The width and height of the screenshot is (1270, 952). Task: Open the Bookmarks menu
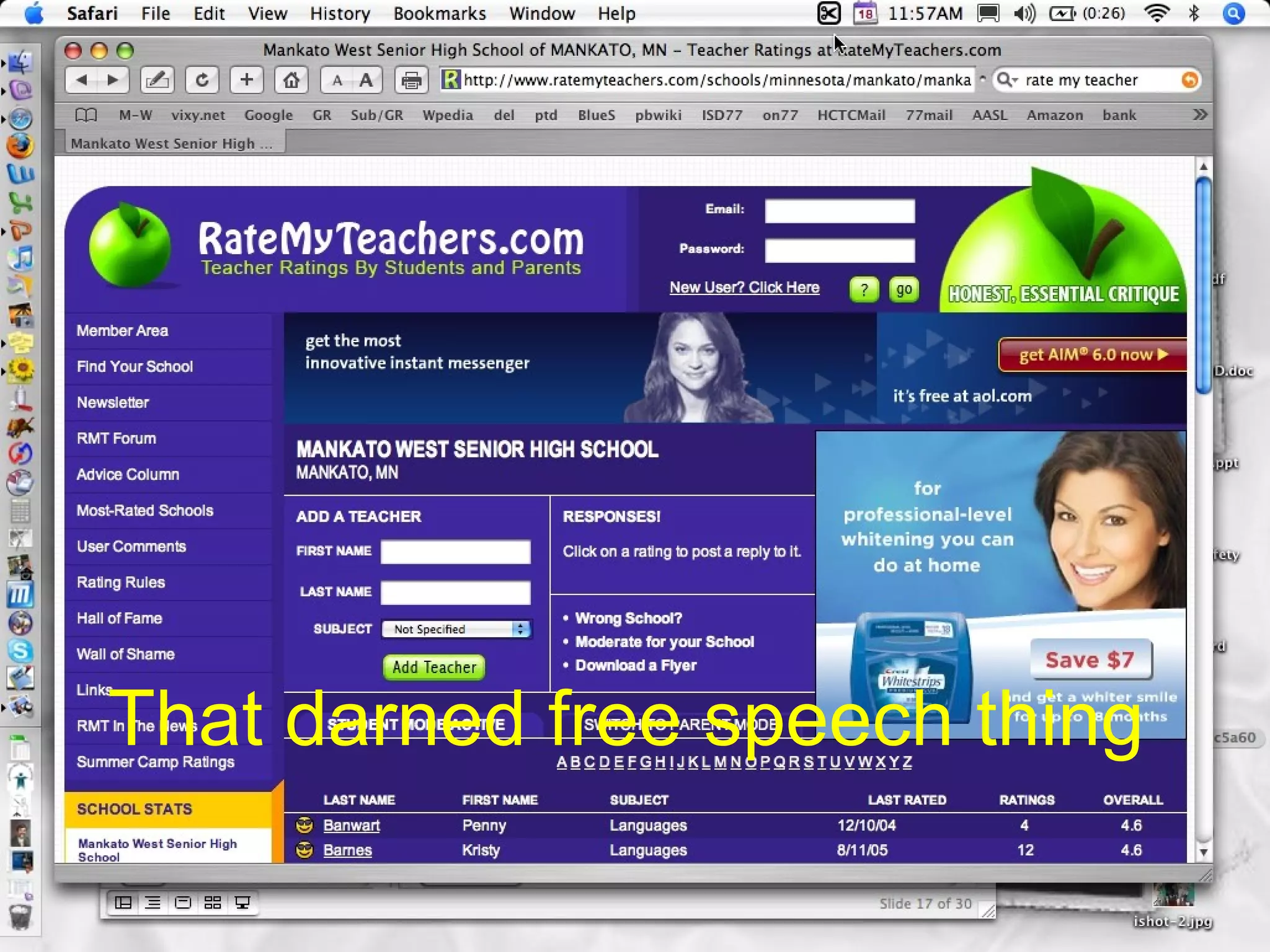pos(440,14)
